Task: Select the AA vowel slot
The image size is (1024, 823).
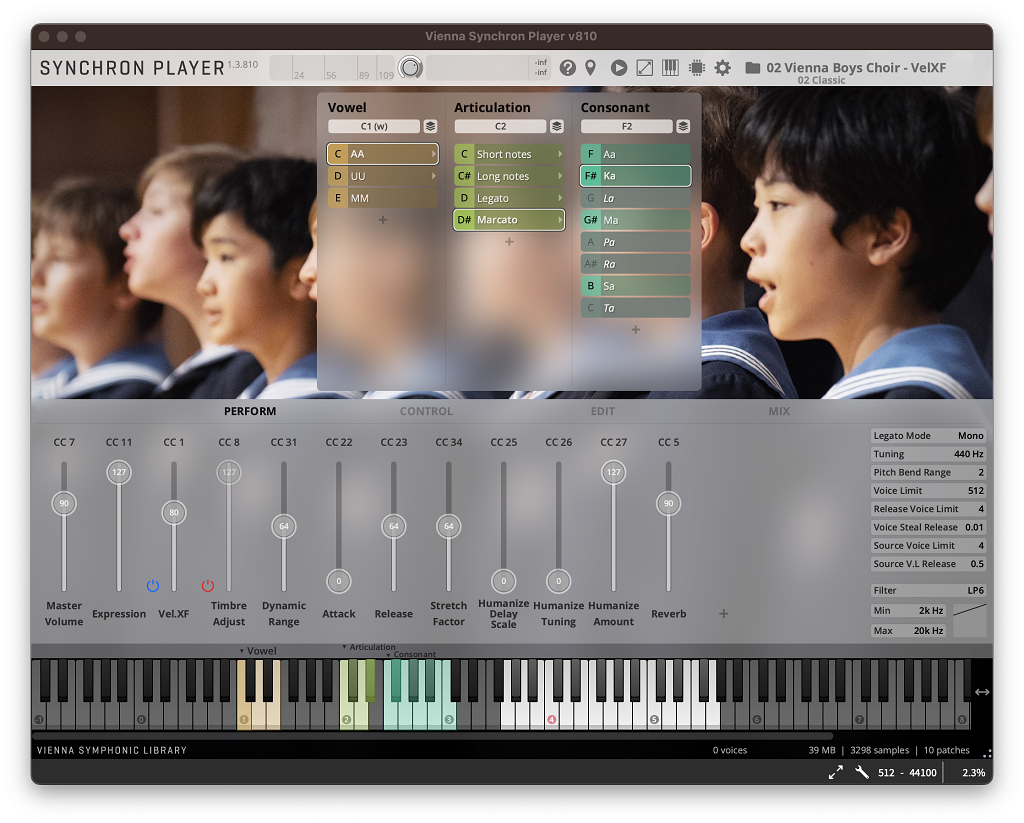Action: coord(383,153)
